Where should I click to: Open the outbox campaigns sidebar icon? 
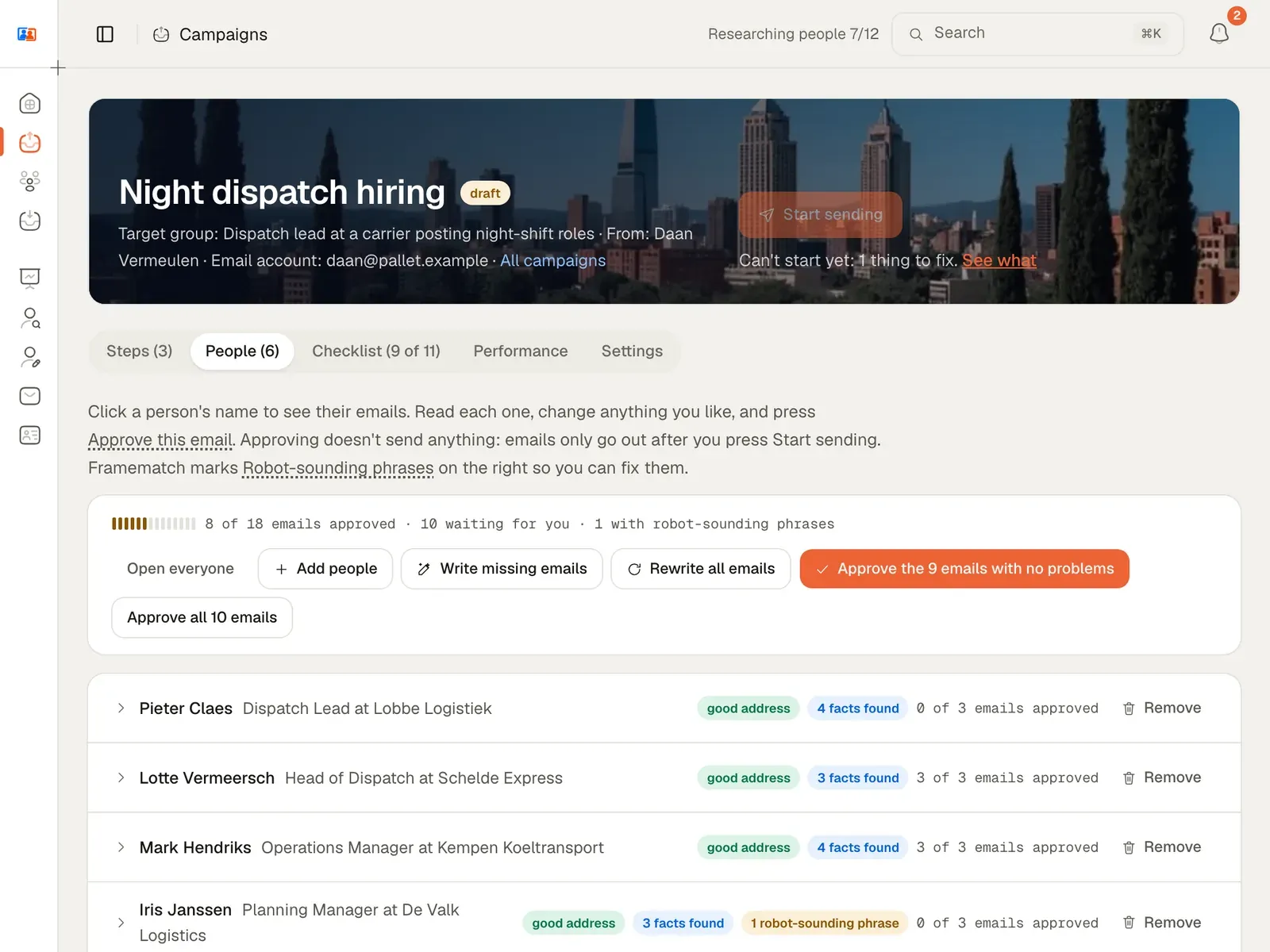click(x=29, y=143)
